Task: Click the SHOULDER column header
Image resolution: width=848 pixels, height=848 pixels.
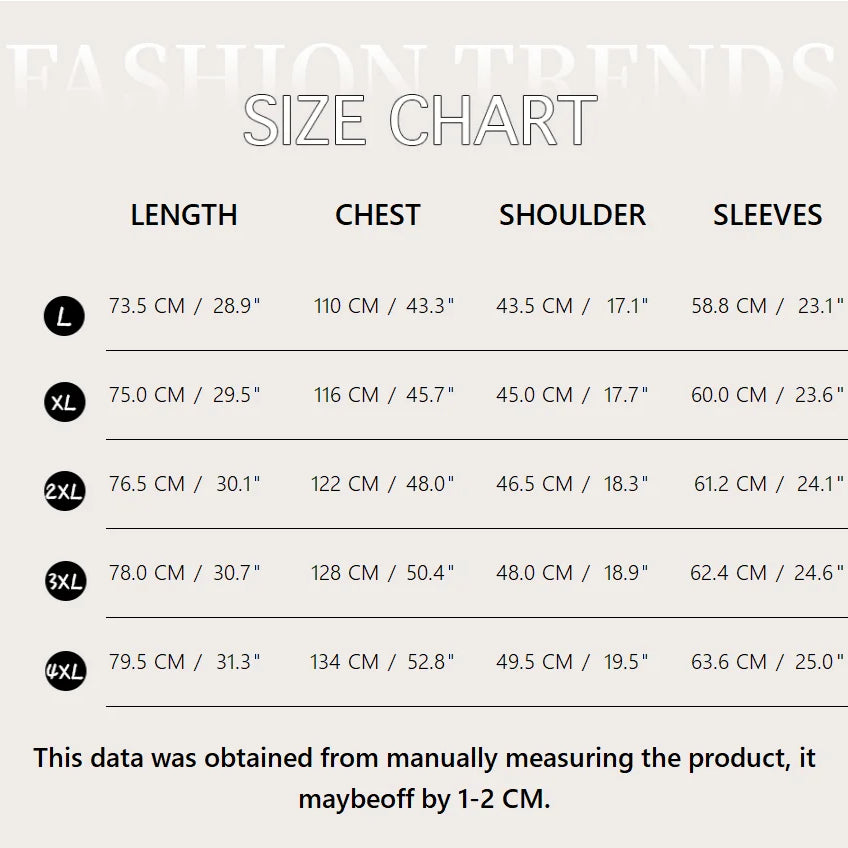Action: 572,215
